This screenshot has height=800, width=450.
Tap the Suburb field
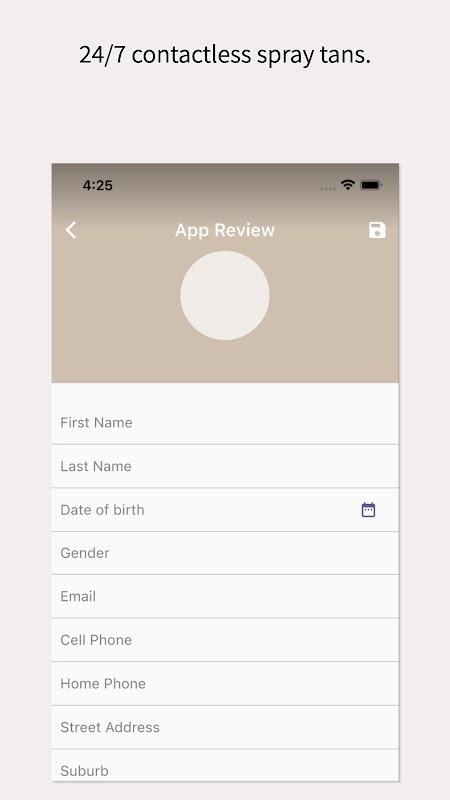[x=225, y=765]
